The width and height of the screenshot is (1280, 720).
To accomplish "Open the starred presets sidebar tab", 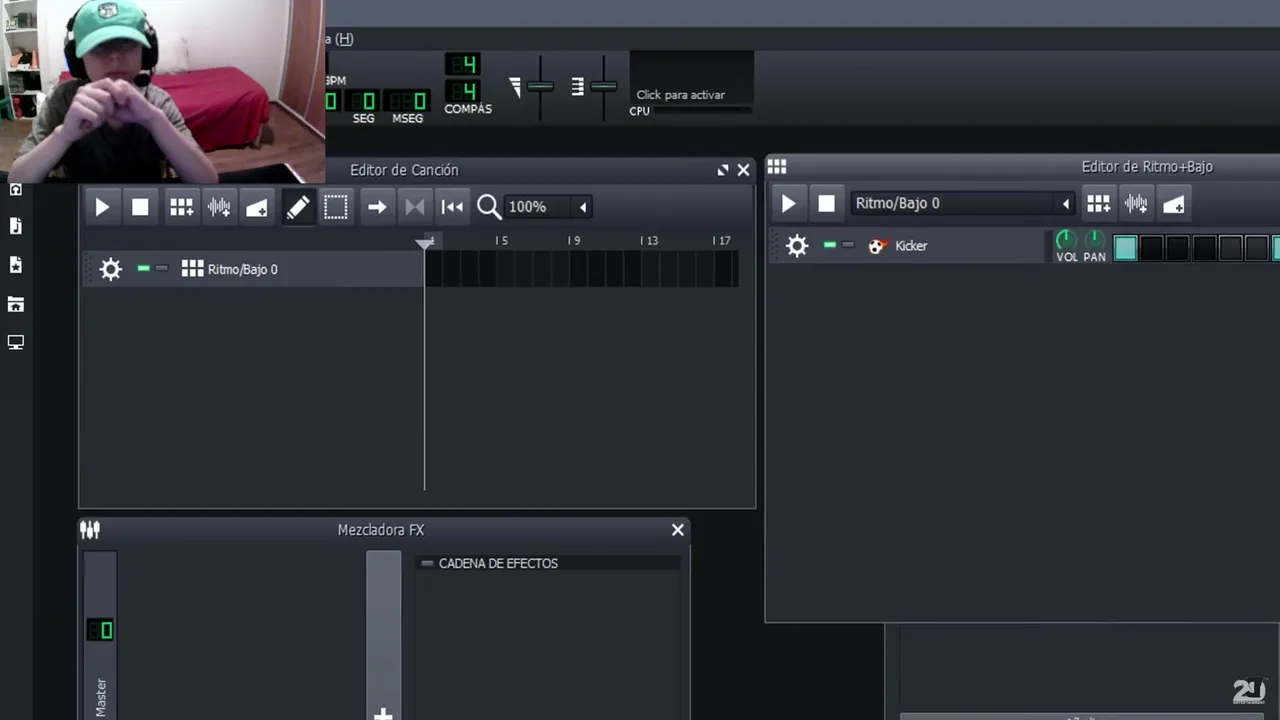I will [x=15, y=265].
